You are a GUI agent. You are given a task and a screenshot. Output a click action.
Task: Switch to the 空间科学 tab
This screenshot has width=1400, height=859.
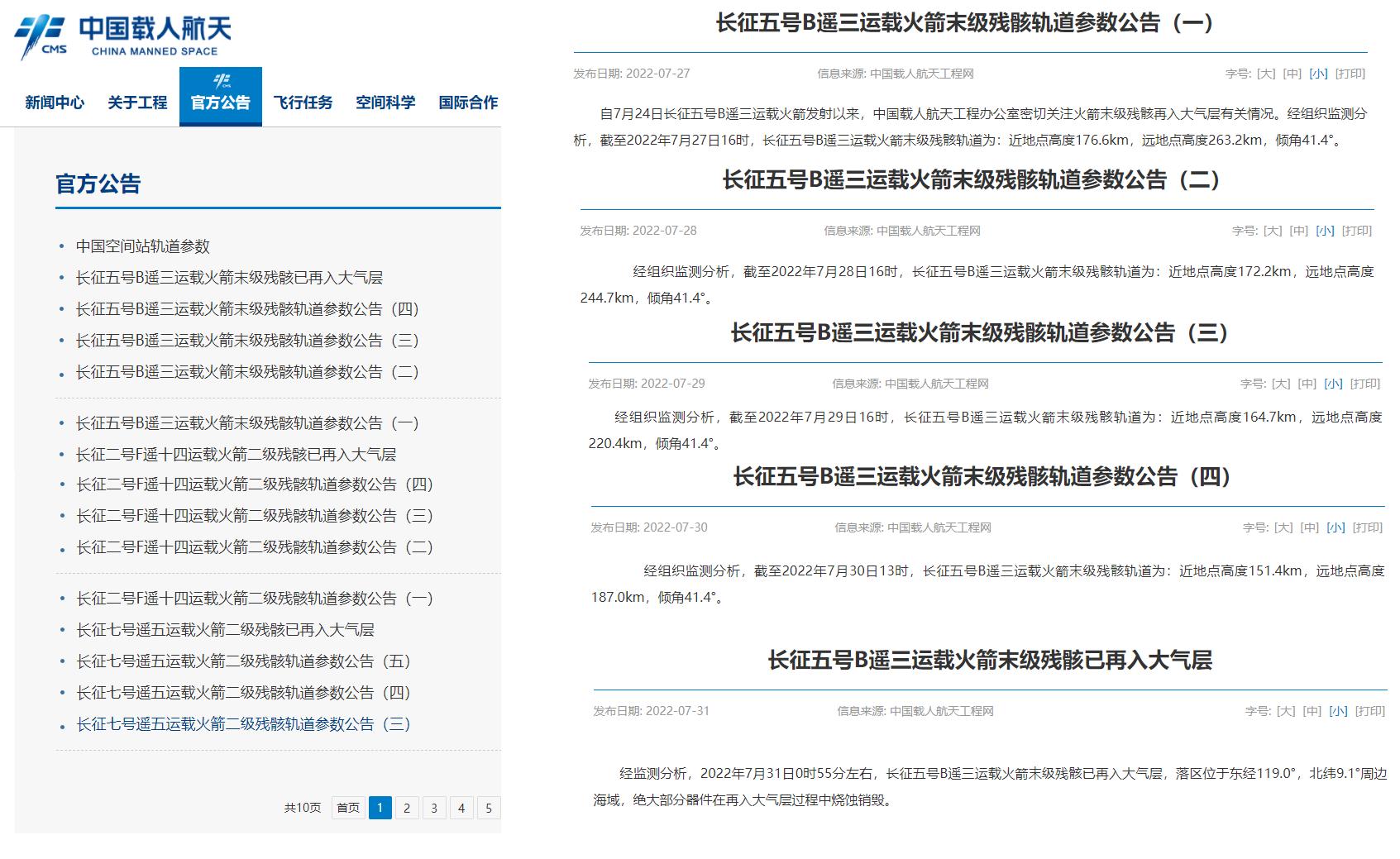coord(385,103)
